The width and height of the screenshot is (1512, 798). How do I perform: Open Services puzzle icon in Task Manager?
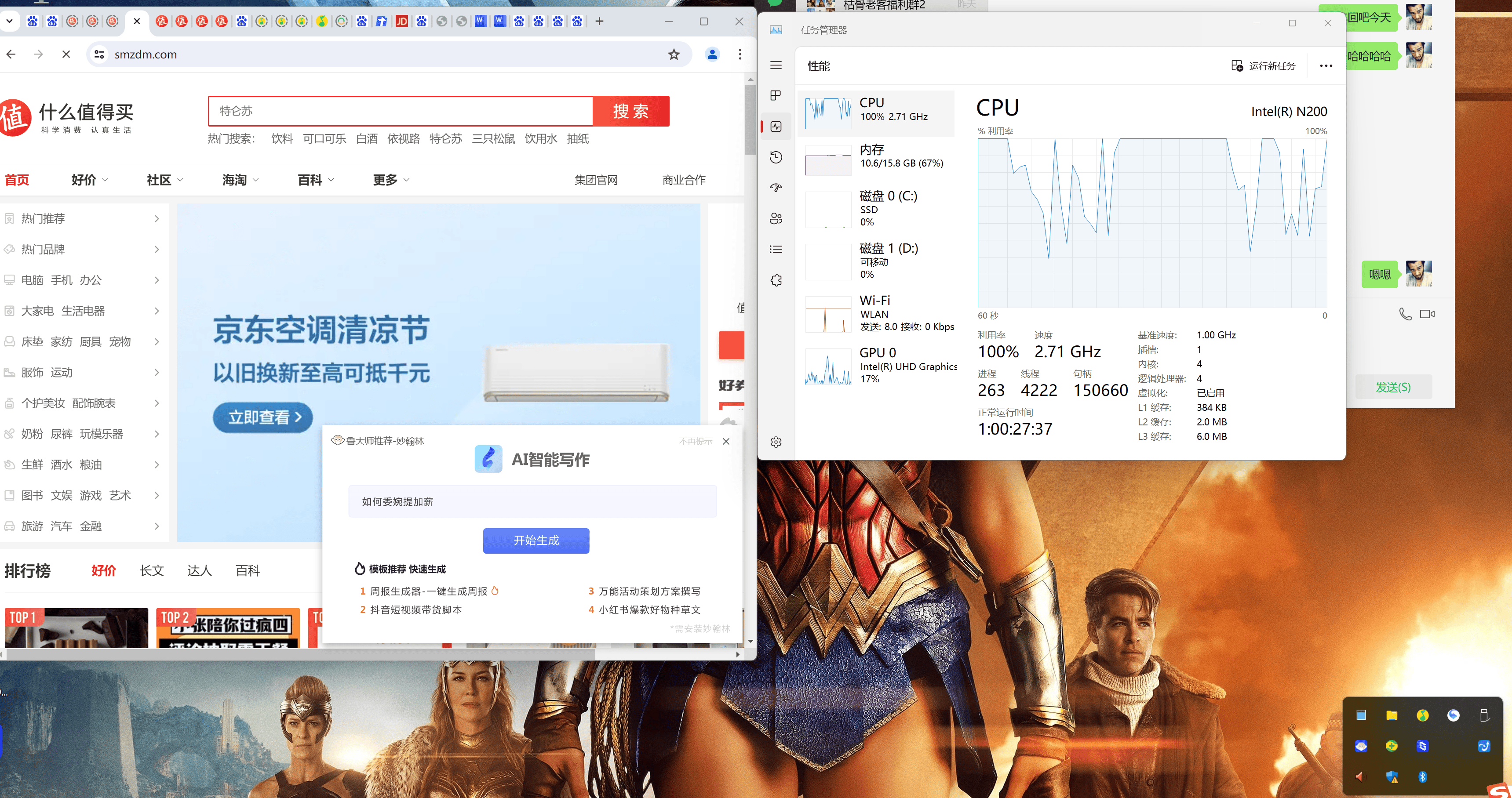coord(776,280)
